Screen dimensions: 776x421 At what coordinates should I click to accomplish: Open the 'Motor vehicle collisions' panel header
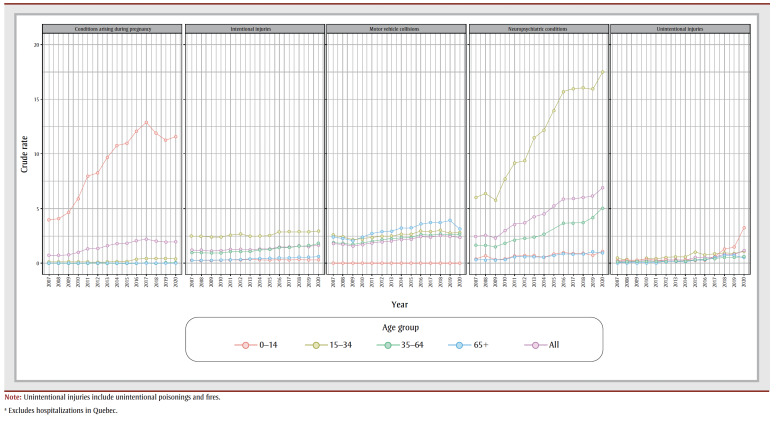395,28
